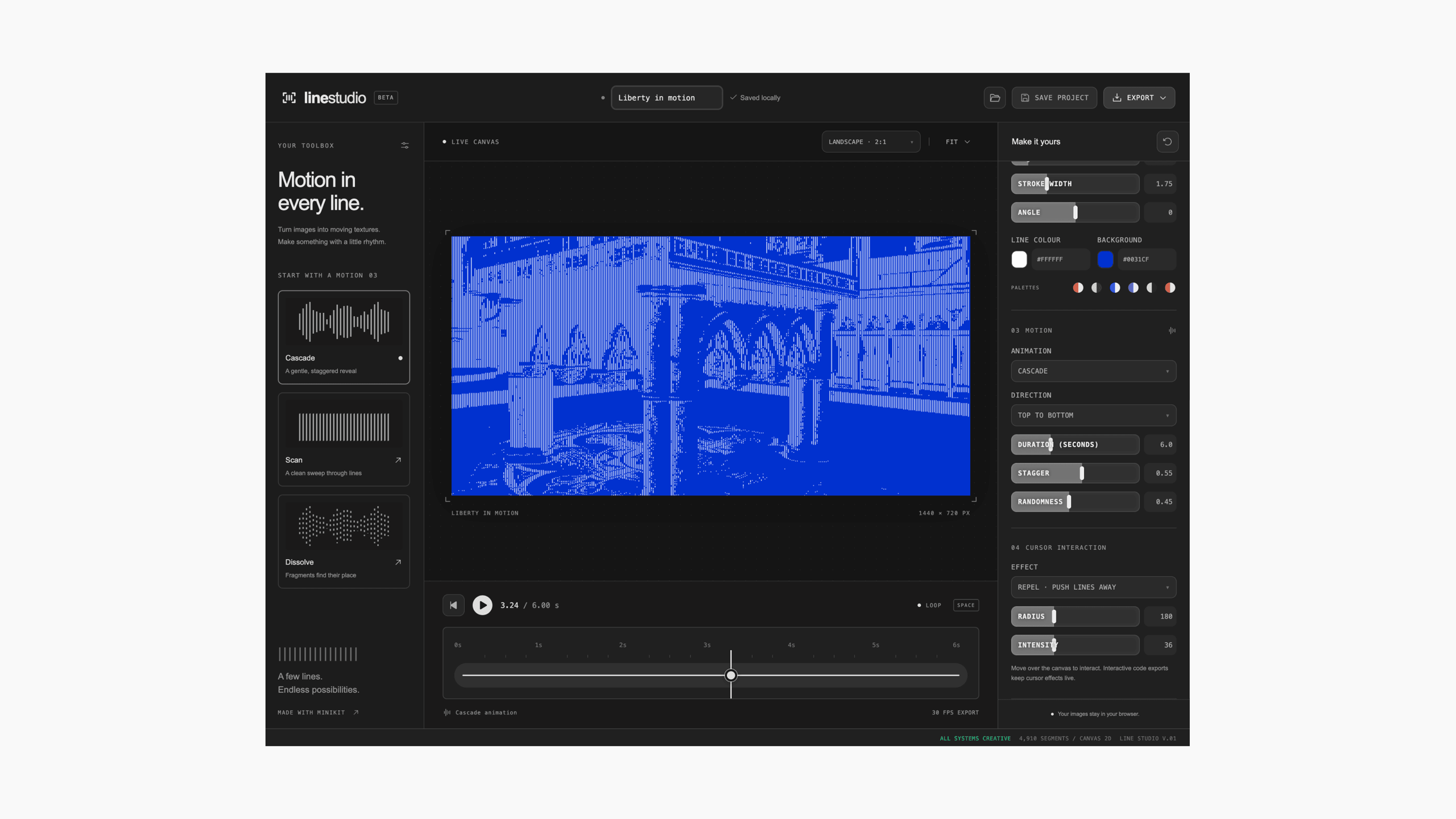This screenshot has width=1456, height=819.
Task: Select the Scan motion card
Action: click(344, 439)
